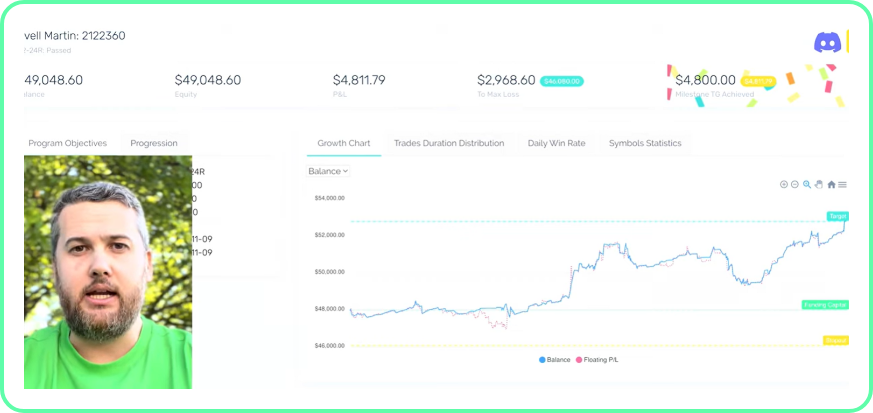Click the teal To Max Loss badge

click(x=561, y=81)
